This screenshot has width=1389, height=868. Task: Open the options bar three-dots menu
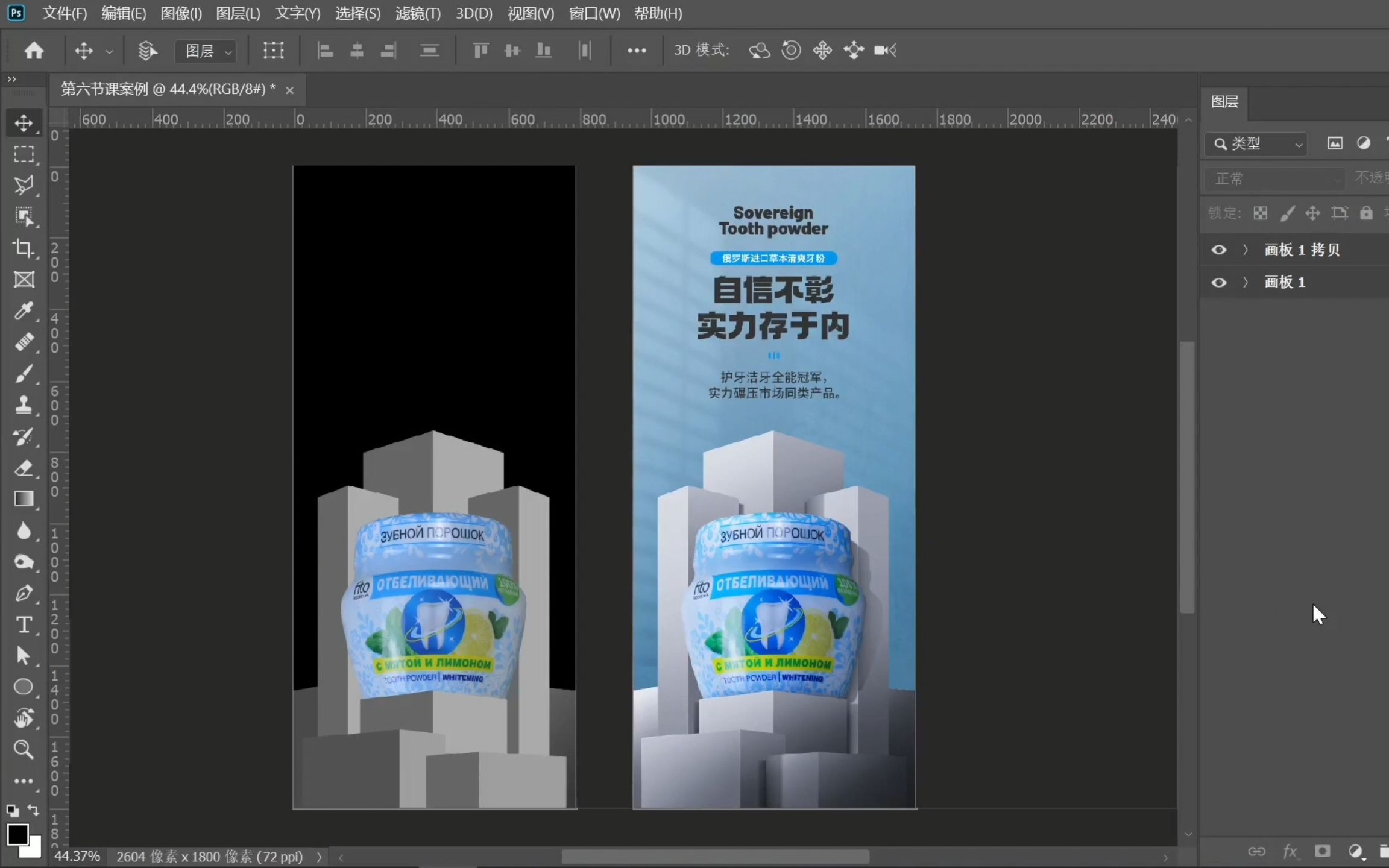(637, 51)
